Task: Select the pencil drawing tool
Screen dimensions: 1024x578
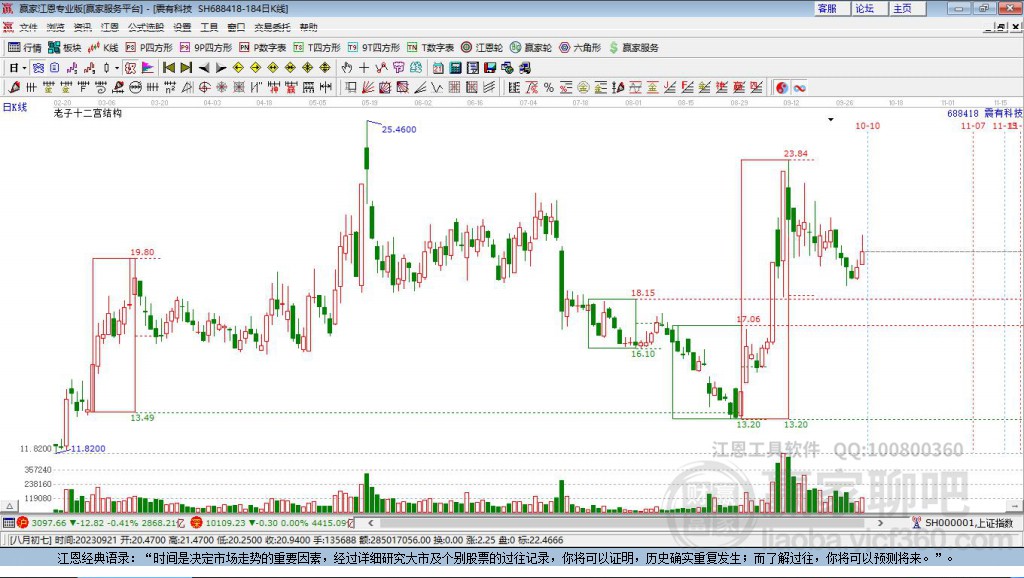Action: point(14,87)
